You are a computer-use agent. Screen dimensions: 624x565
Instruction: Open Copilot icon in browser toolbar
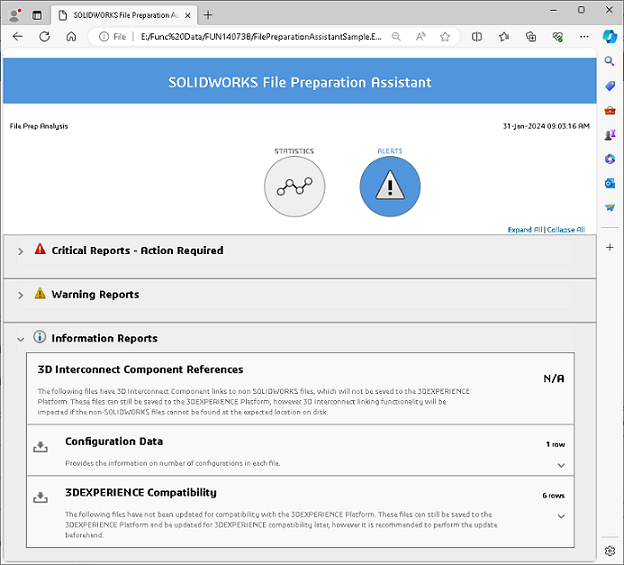[x=610, y=36]
